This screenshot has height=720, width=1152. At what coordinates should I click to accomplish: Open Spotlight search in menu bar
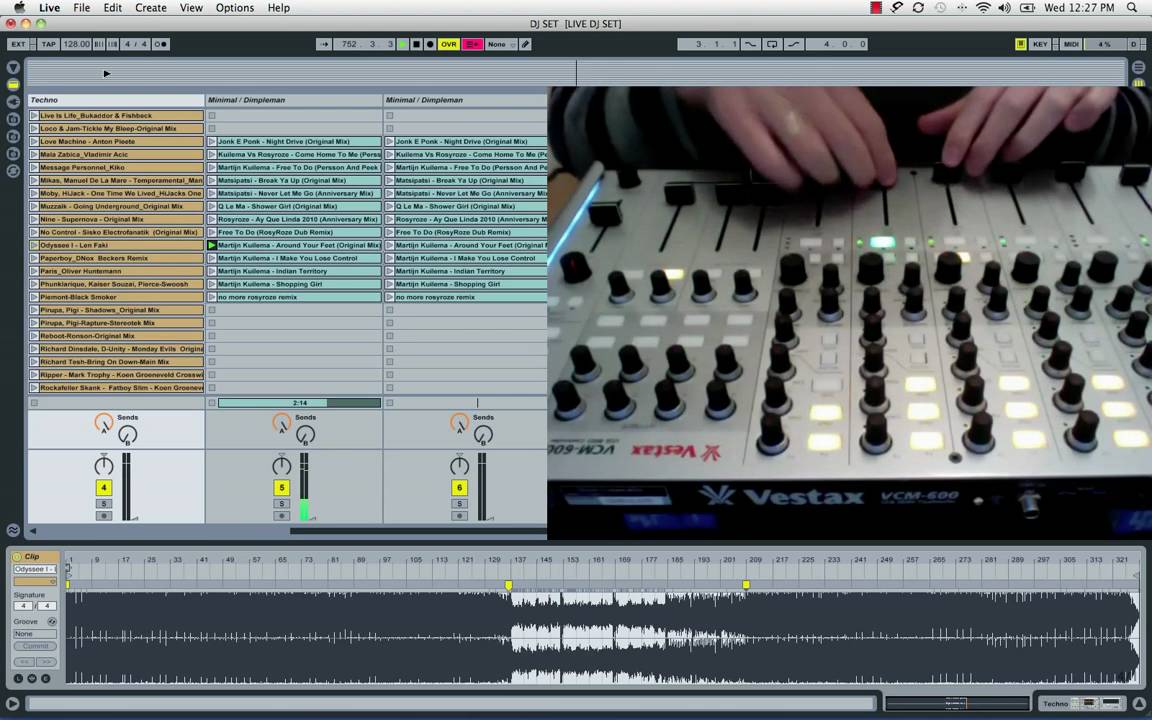click(x=1131, y=7)
